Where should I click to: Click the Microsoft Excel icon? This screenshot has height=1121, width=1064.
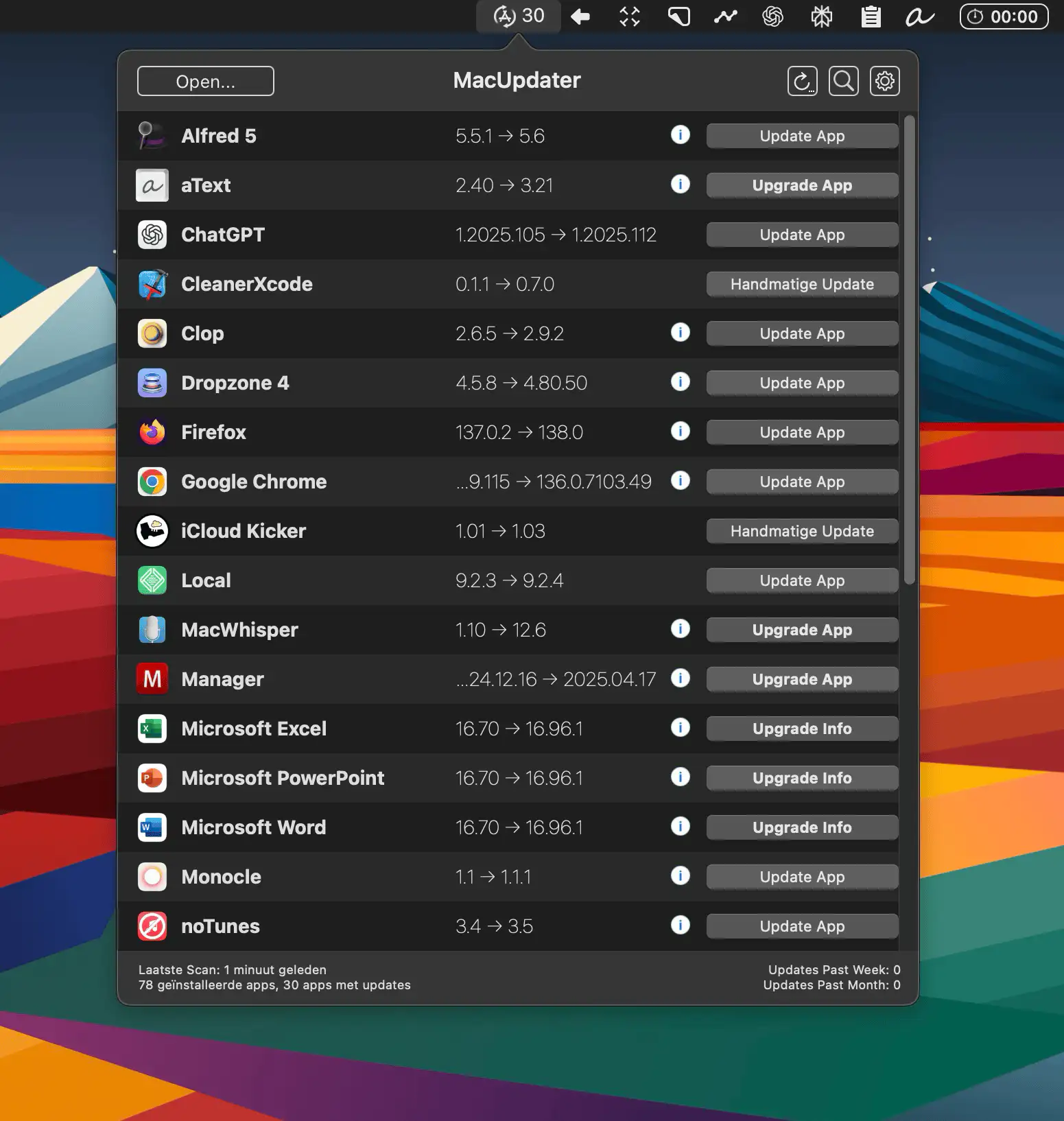[x=152, y=729]
